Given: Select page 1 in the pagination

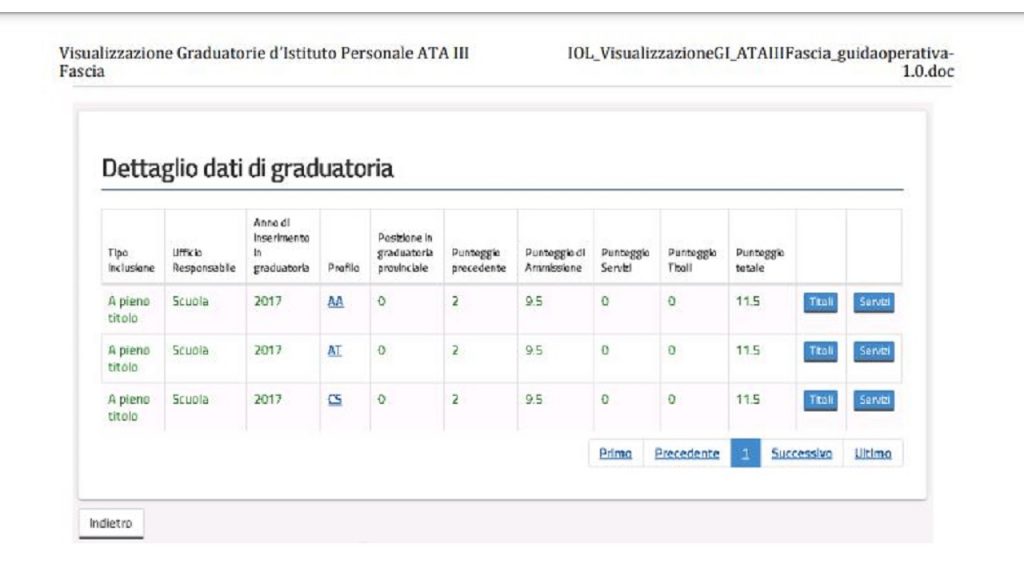Looking at the screenshot, I should click(x=745, y=454).
